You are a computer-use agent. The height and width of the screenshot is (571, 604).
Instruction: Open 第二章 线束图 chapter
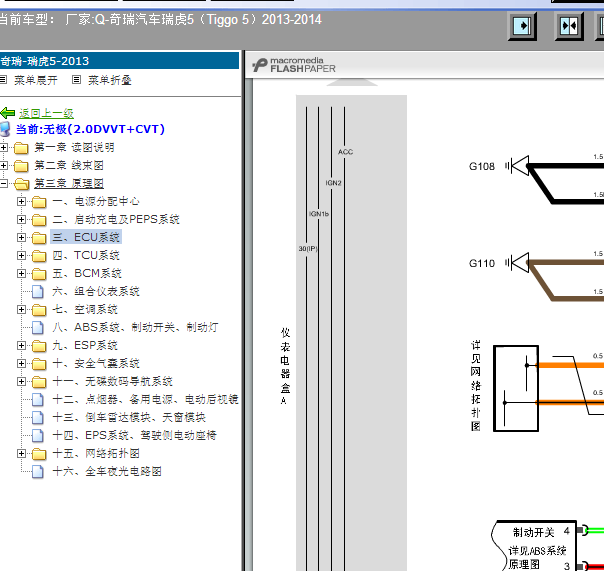click(69, 165)
